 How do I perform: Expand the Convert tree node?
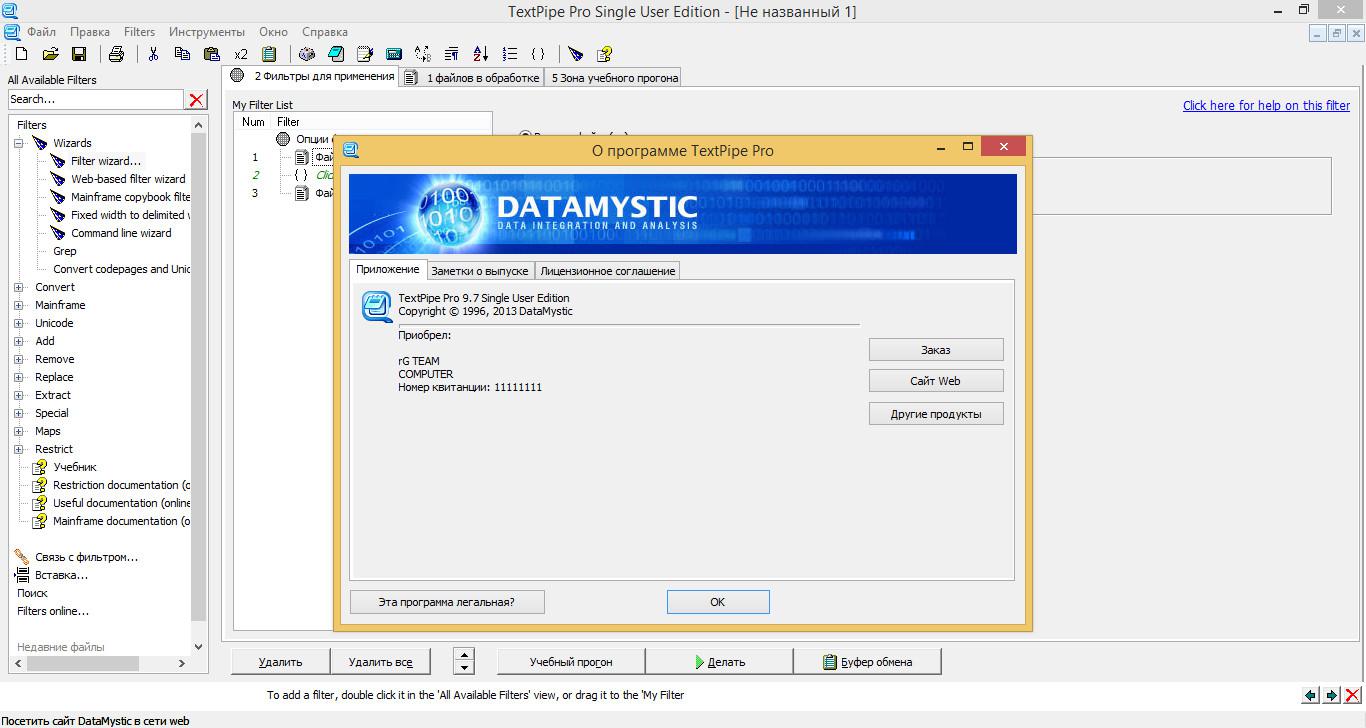(x=19, y=287)
